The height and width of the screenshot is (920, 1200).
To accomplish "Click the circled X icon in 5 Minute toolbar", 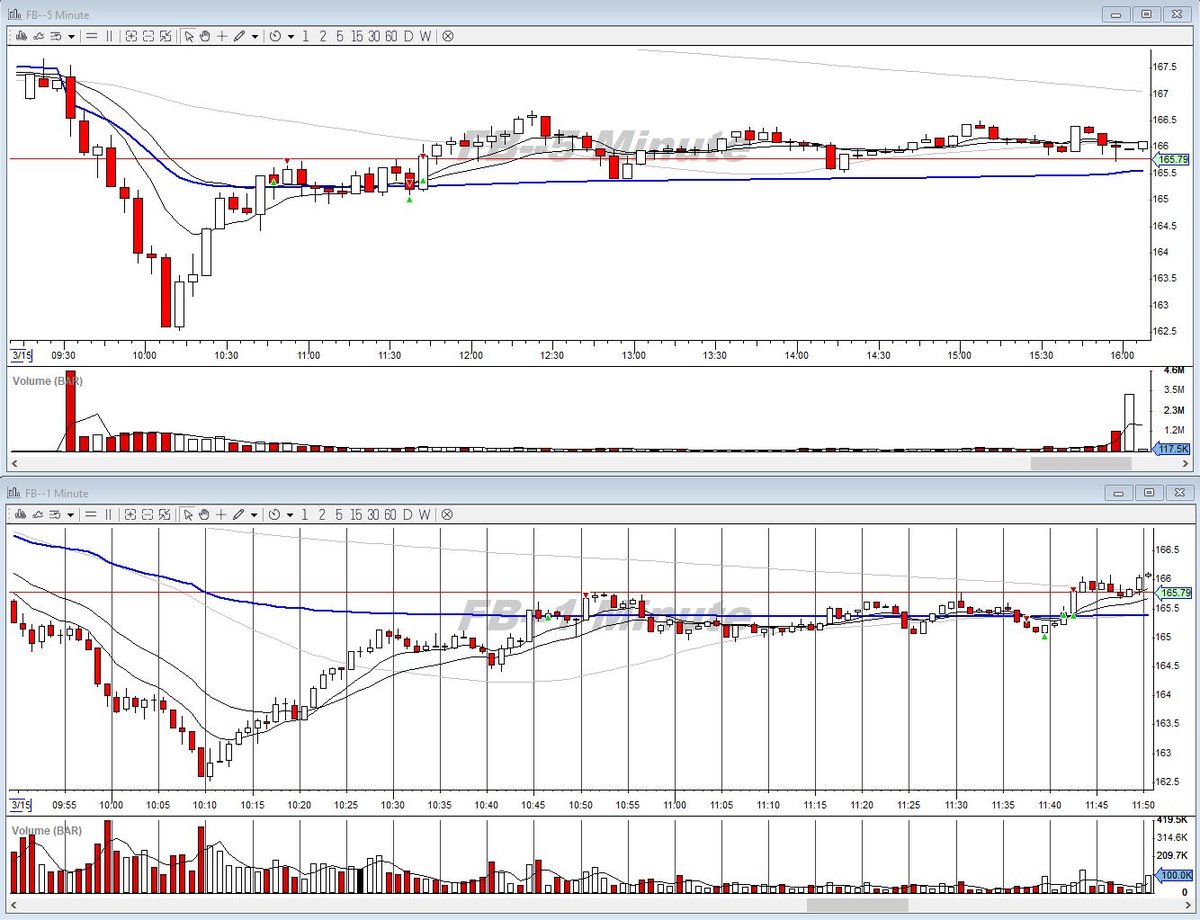I will (447, 36).
